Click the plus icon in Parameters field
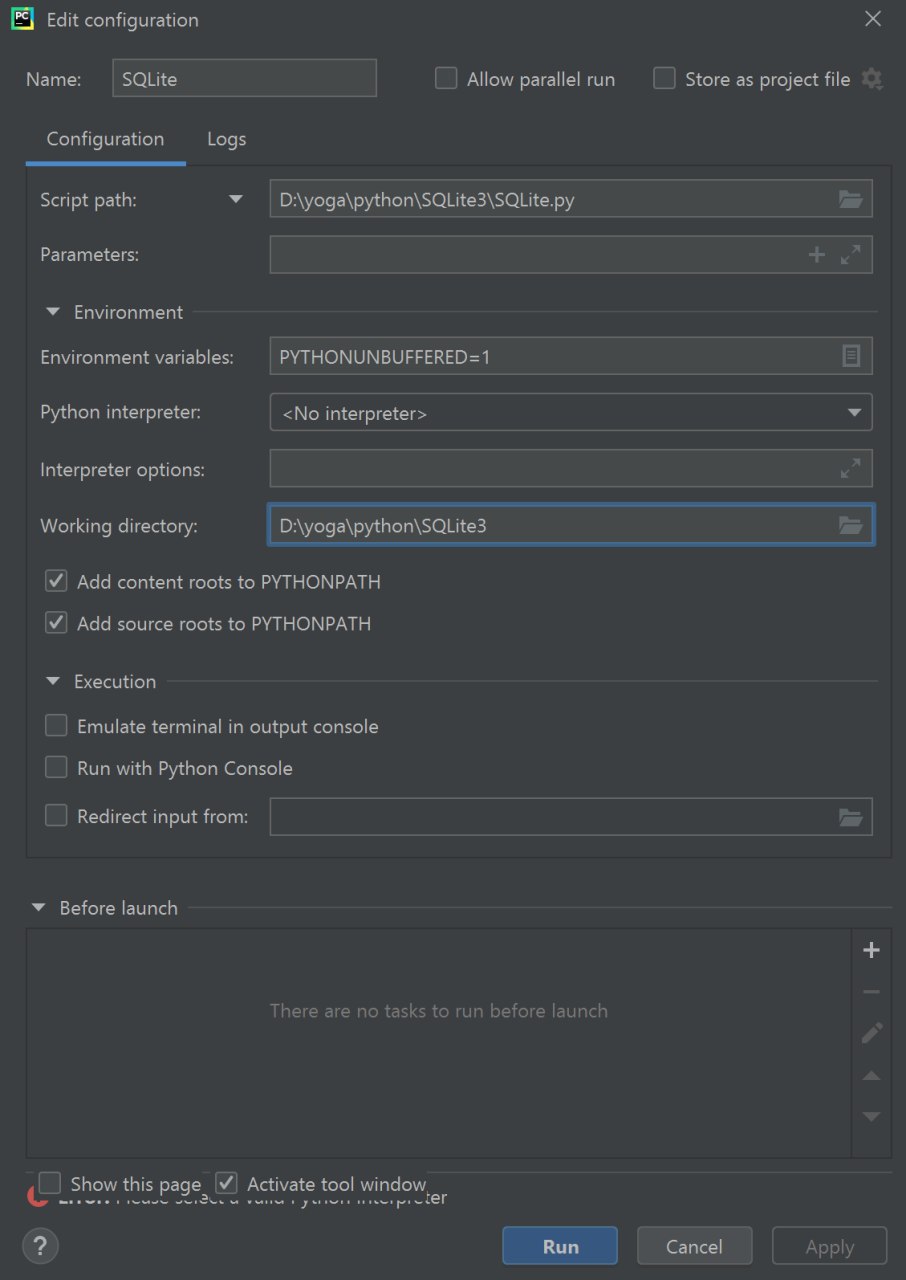906x1280 pixels. 817,255
